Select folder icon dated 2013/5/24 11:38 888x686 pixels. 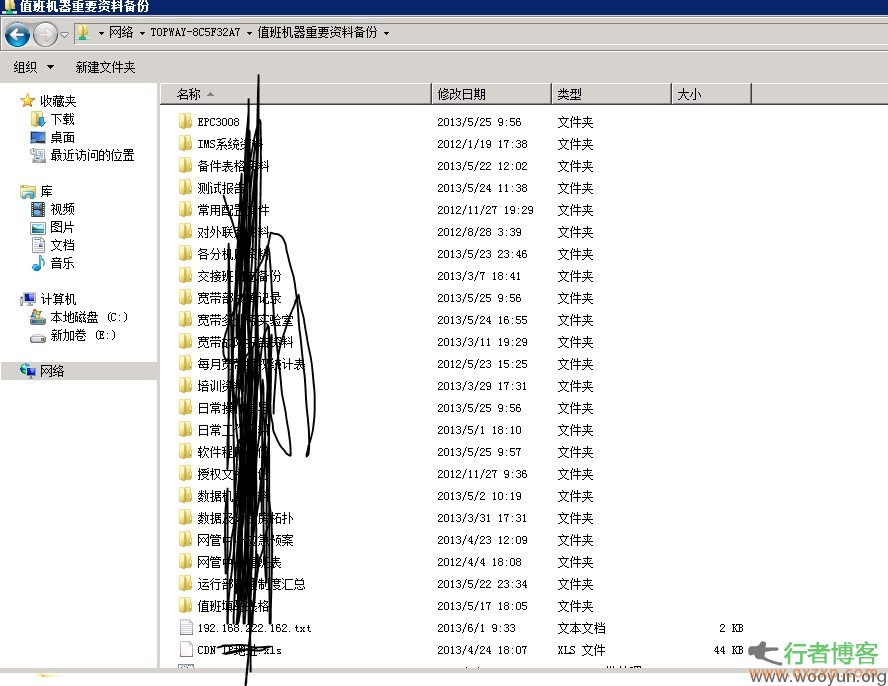pos(185,188)
